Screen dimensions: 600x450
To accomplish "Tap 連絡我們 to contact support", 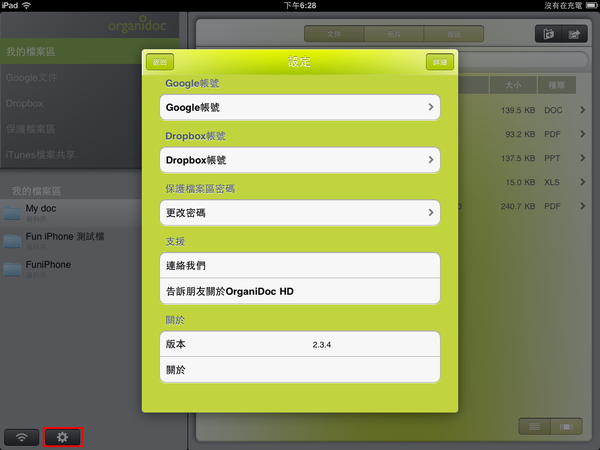I will pos(300,266).
